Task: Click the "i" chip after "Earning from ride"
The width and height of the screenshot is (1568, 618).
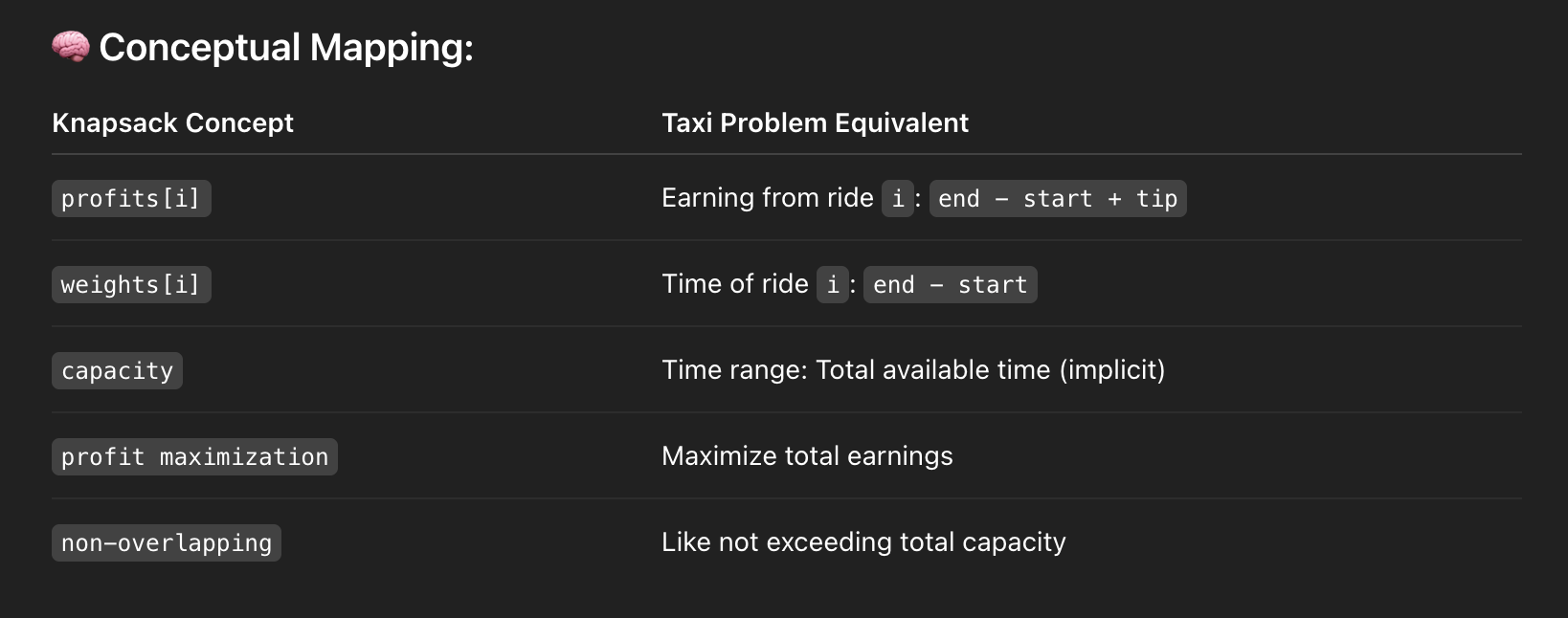Action: coord(898,198)
